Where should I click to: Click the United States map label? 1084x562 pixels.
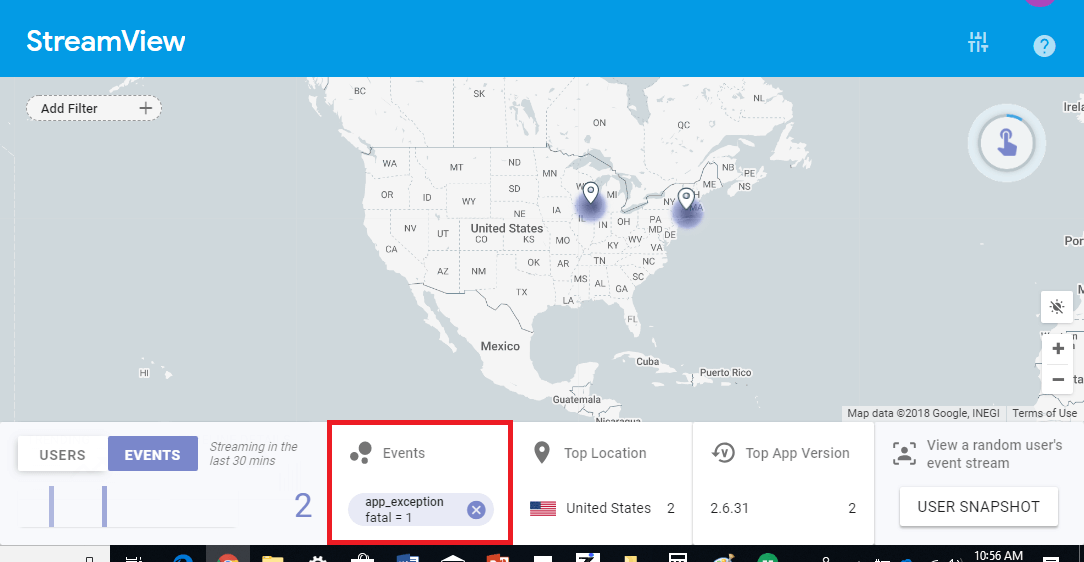pyautogui.click(x=507, y=228)
